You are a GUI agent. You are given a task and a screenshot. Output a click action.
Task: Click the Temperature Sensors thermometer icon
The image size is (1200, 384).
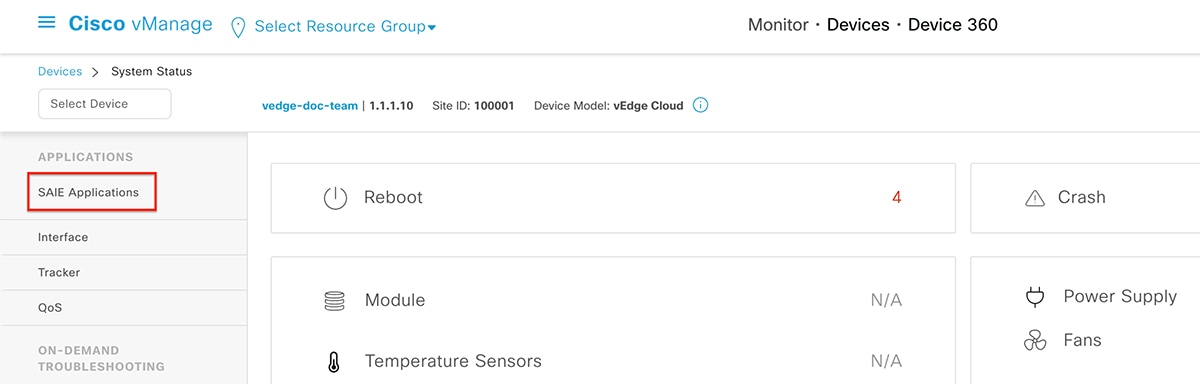[334, 361]
